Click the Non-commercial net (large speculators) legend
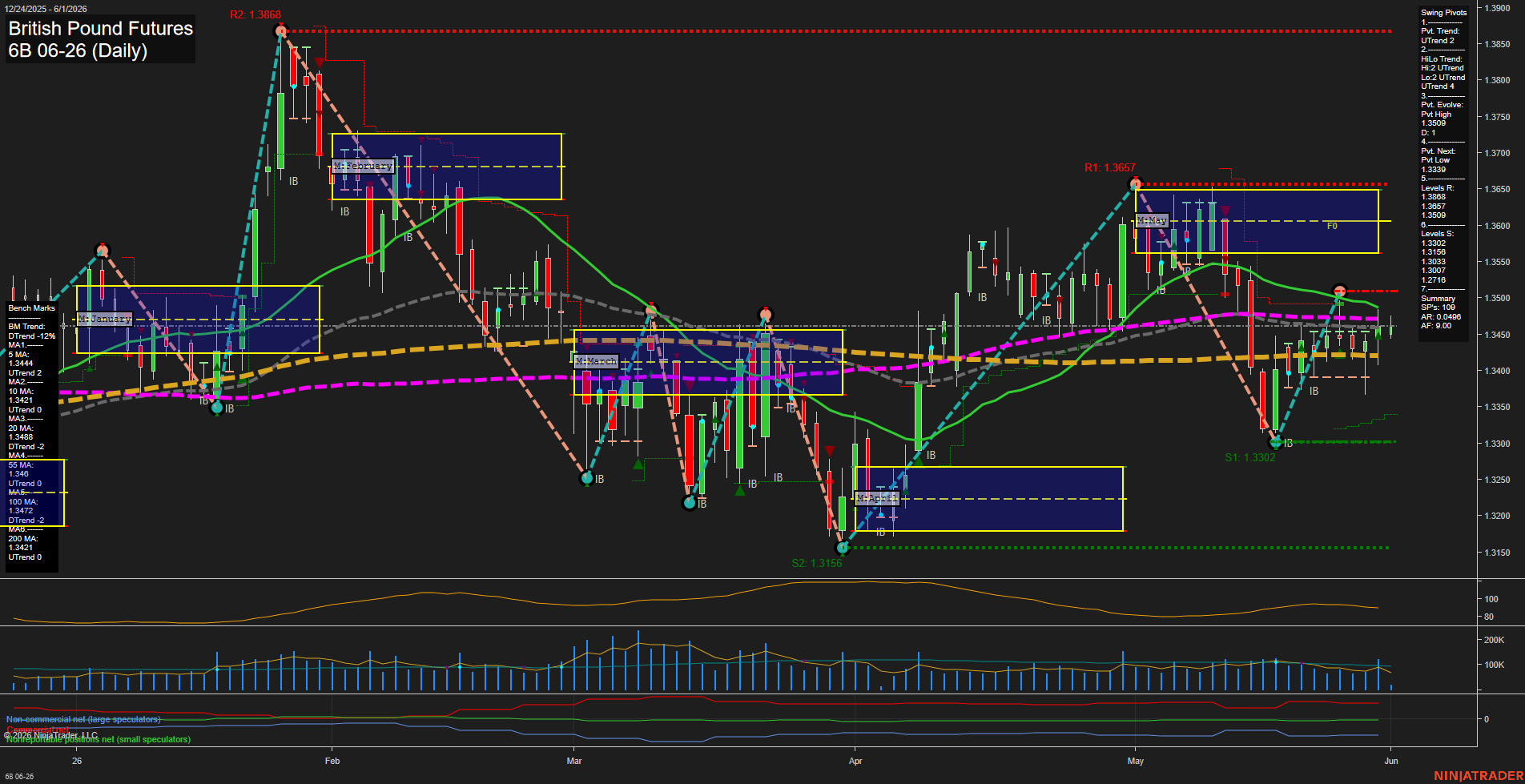This screenshot has width=1525, height=784. click(x=83, y=720)
